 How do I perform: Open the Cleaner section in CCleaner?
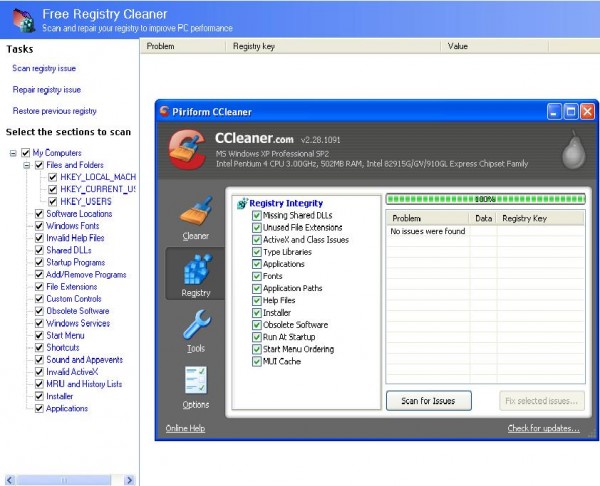click(x=196, y=218)
